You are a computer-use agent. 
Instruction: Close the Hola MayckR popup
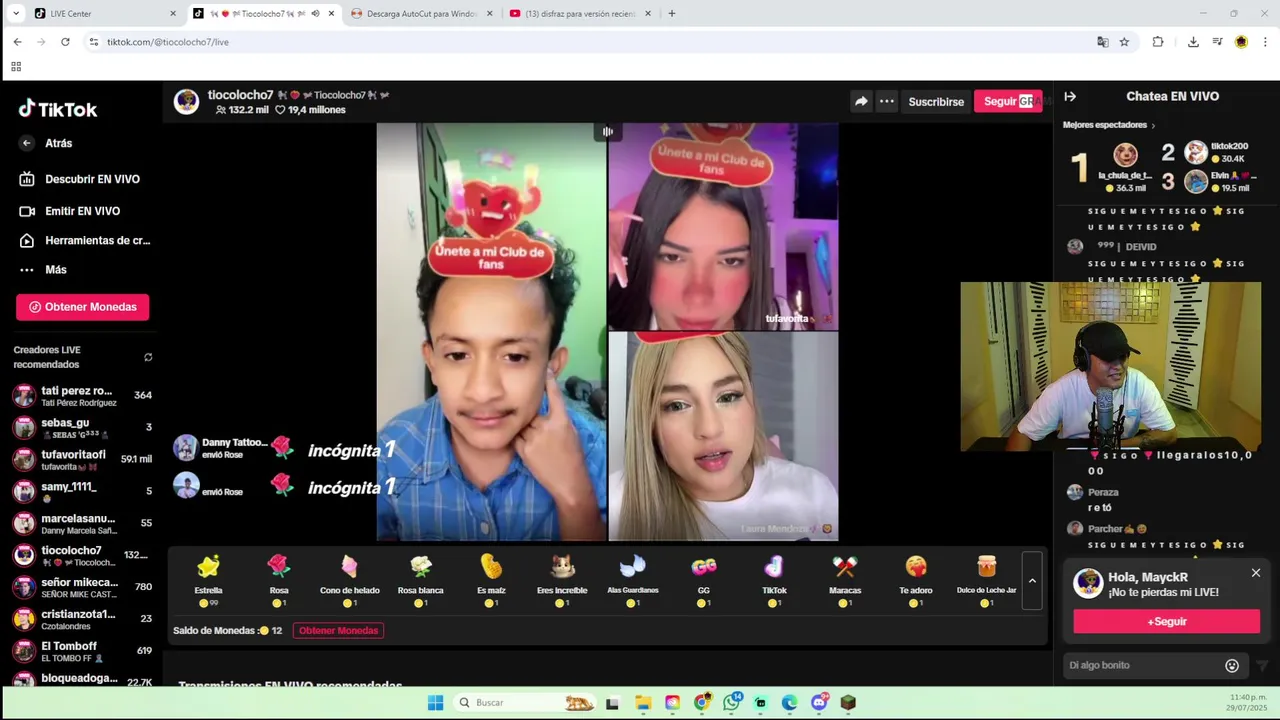[1256, 573]
